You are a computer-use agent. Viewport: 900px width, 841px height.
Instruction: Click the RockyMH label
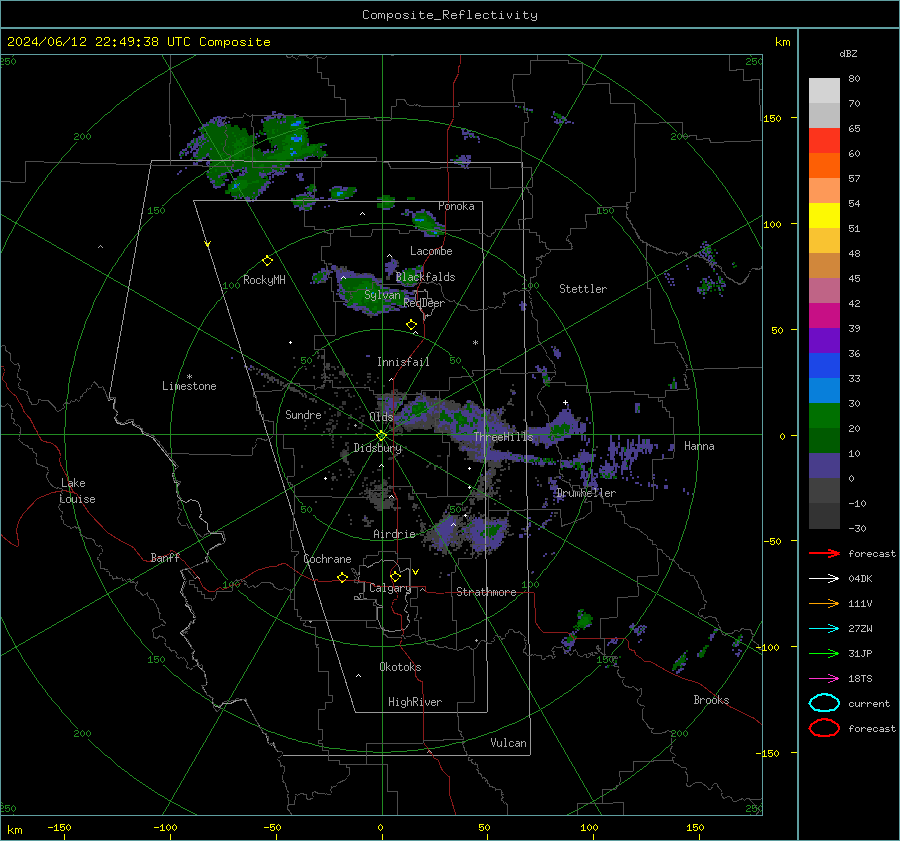tap(264, 280)
